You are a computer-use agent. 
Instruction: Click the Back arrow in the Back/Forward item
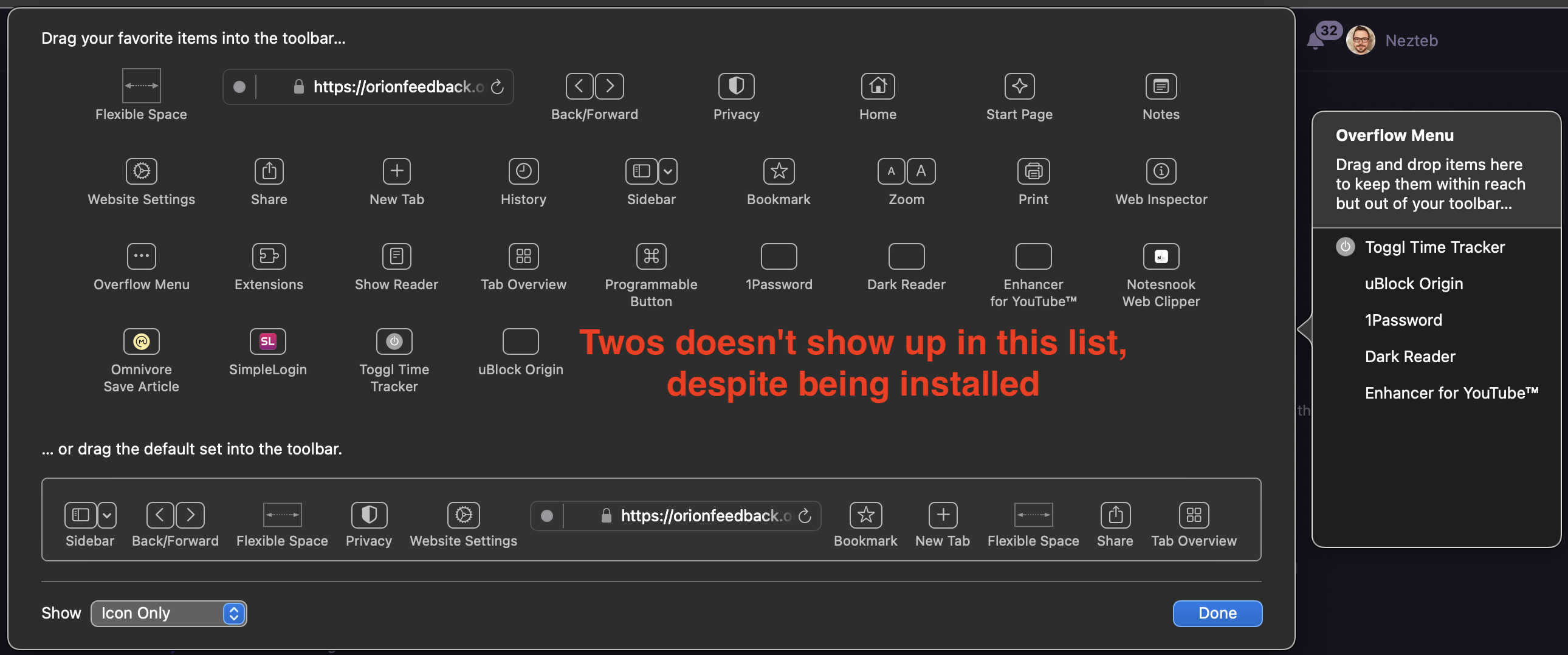[579, 86]
